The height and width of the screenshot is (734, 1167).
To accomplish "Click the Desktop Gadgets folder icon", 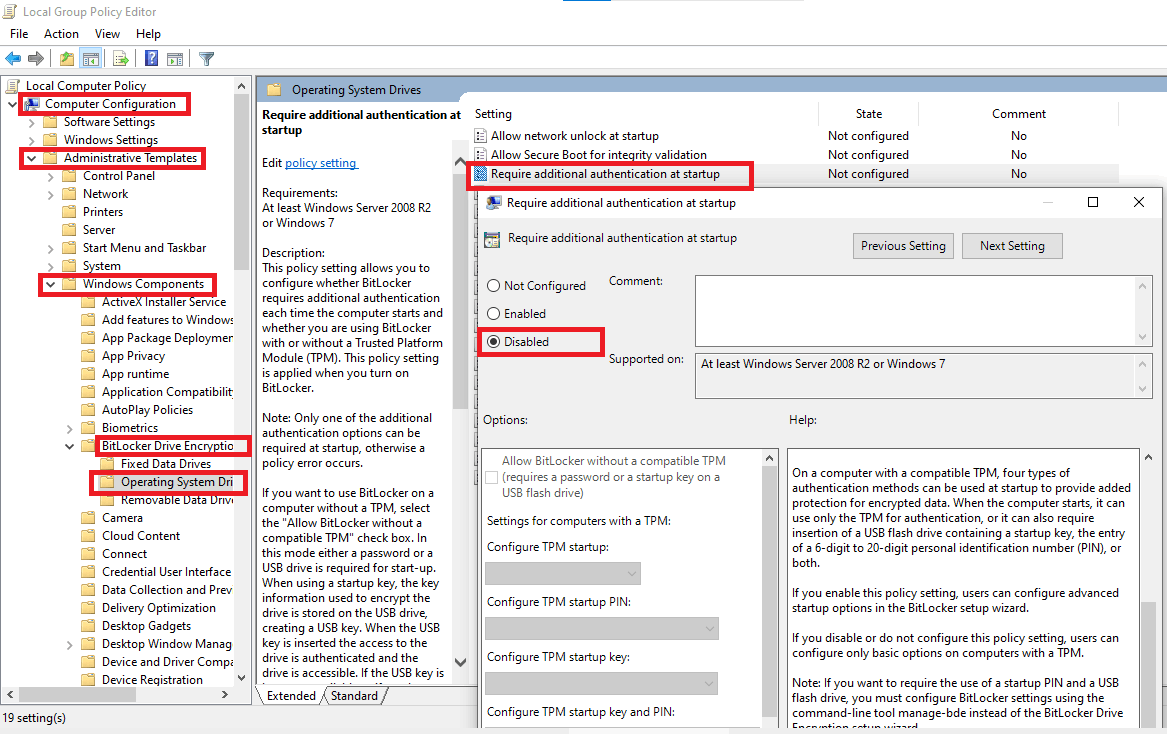I will click(89, 625).
